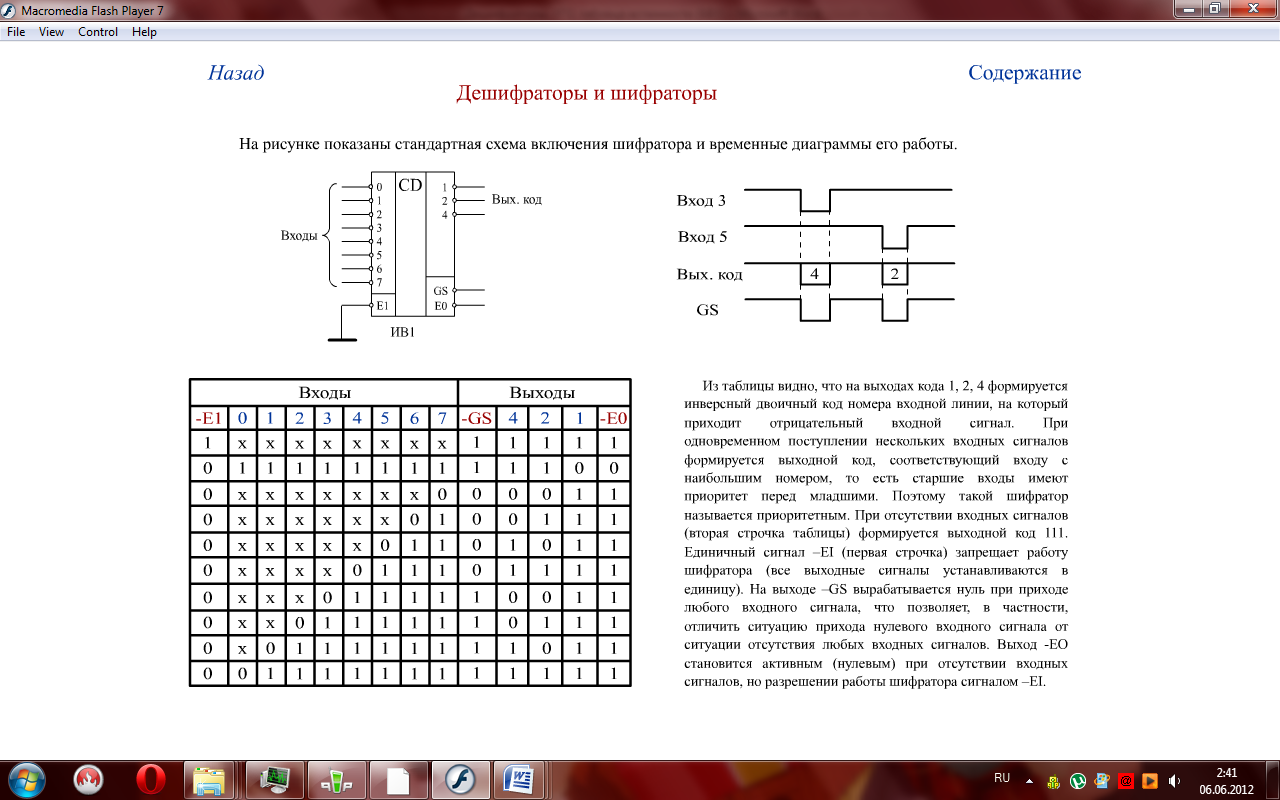The width and height of the screenshot is (1280, 800).
Task: Click the 'Вых. код' timing diagram label
Action: [709, 274]
